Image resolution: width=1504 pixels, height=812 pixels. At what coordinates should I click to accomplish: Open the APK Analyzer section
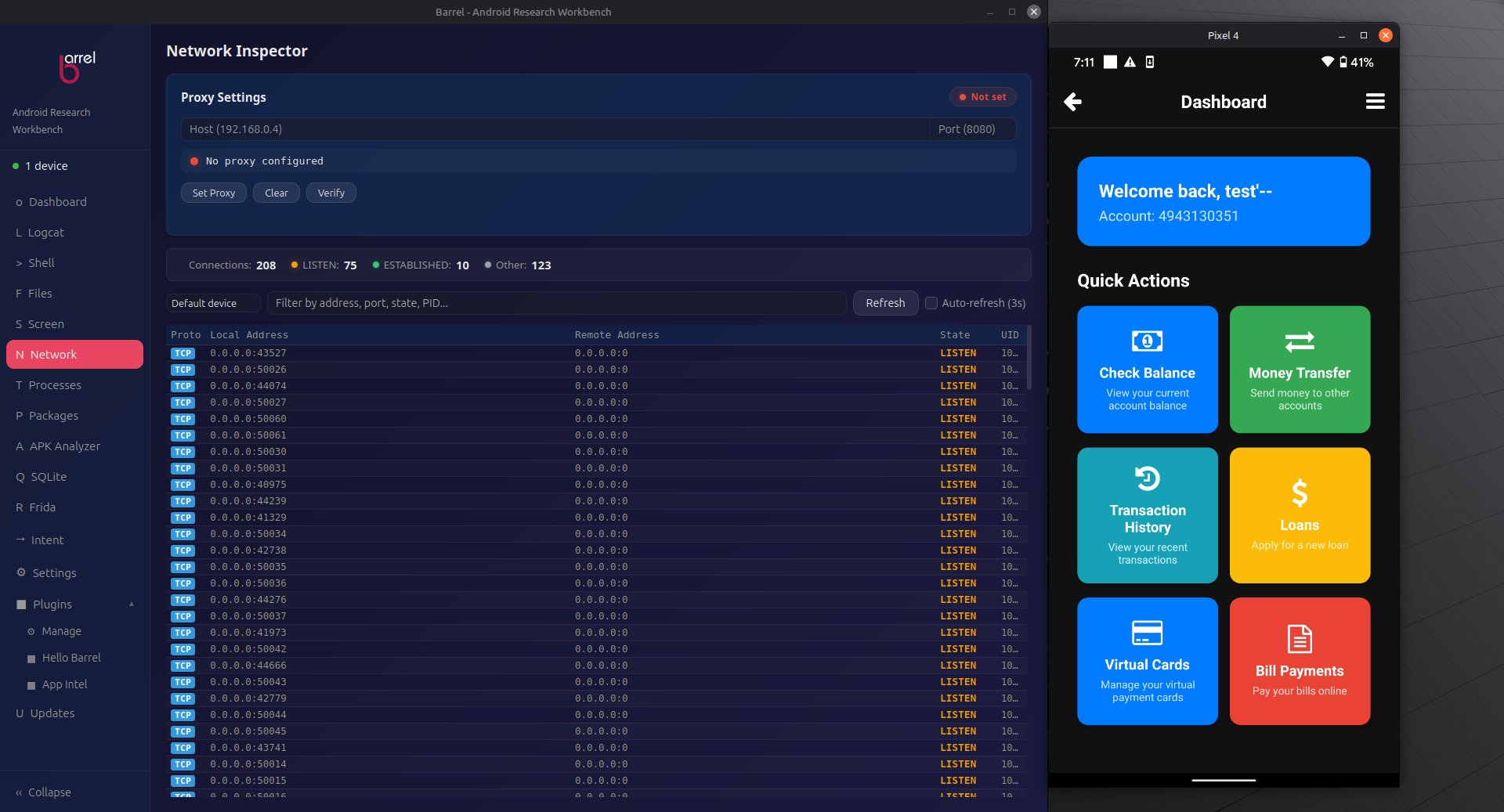[x=74, y=446]
